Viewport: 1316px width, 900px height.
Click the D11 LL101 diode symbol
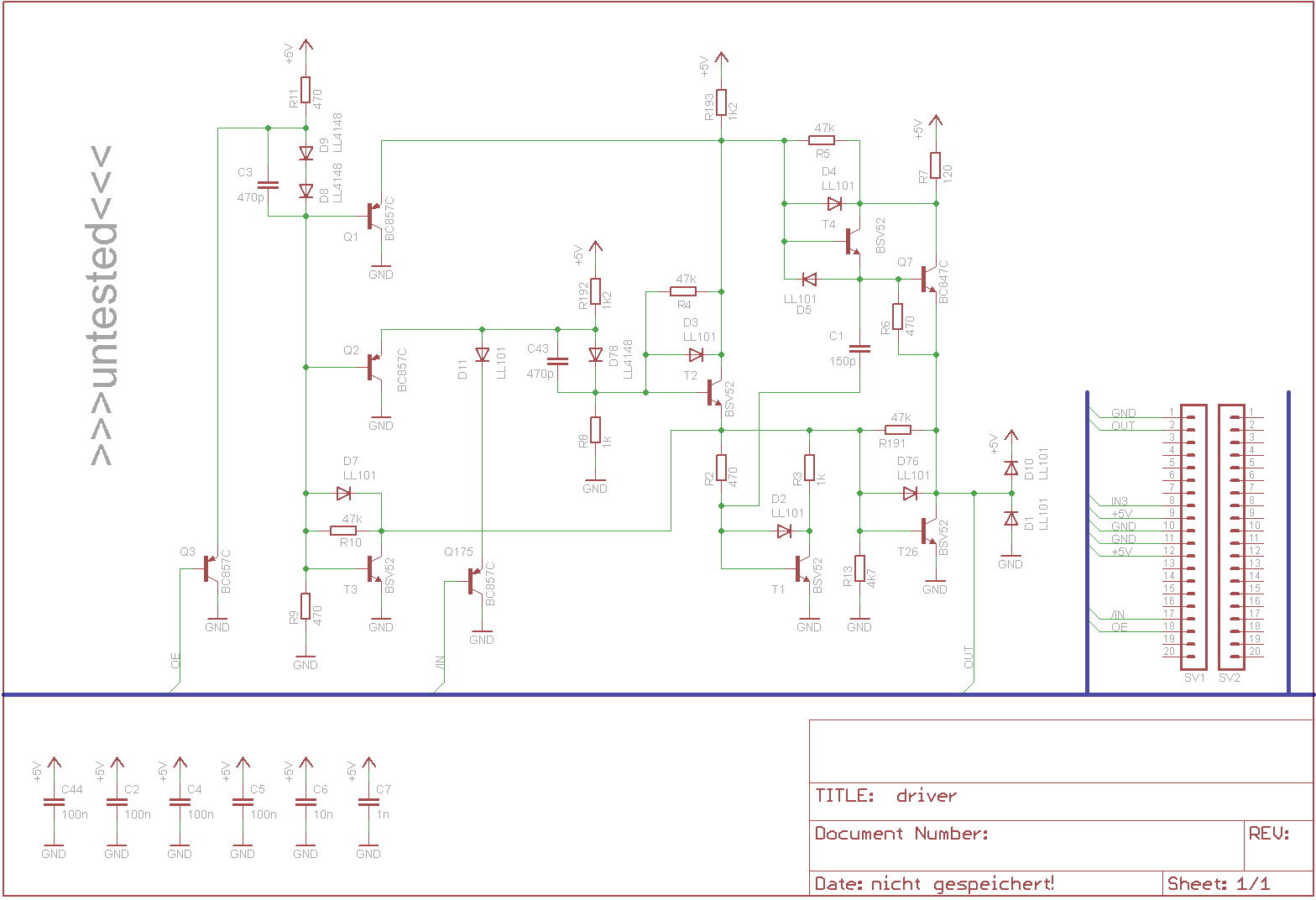click(x=482, y=355)
